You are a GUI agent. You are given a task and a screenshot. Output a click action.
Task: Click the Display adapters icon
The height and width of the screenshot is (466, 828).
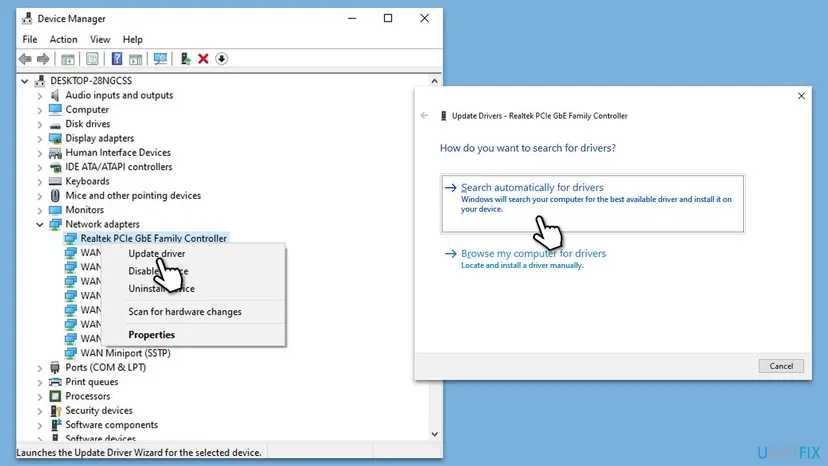point(55,138)
